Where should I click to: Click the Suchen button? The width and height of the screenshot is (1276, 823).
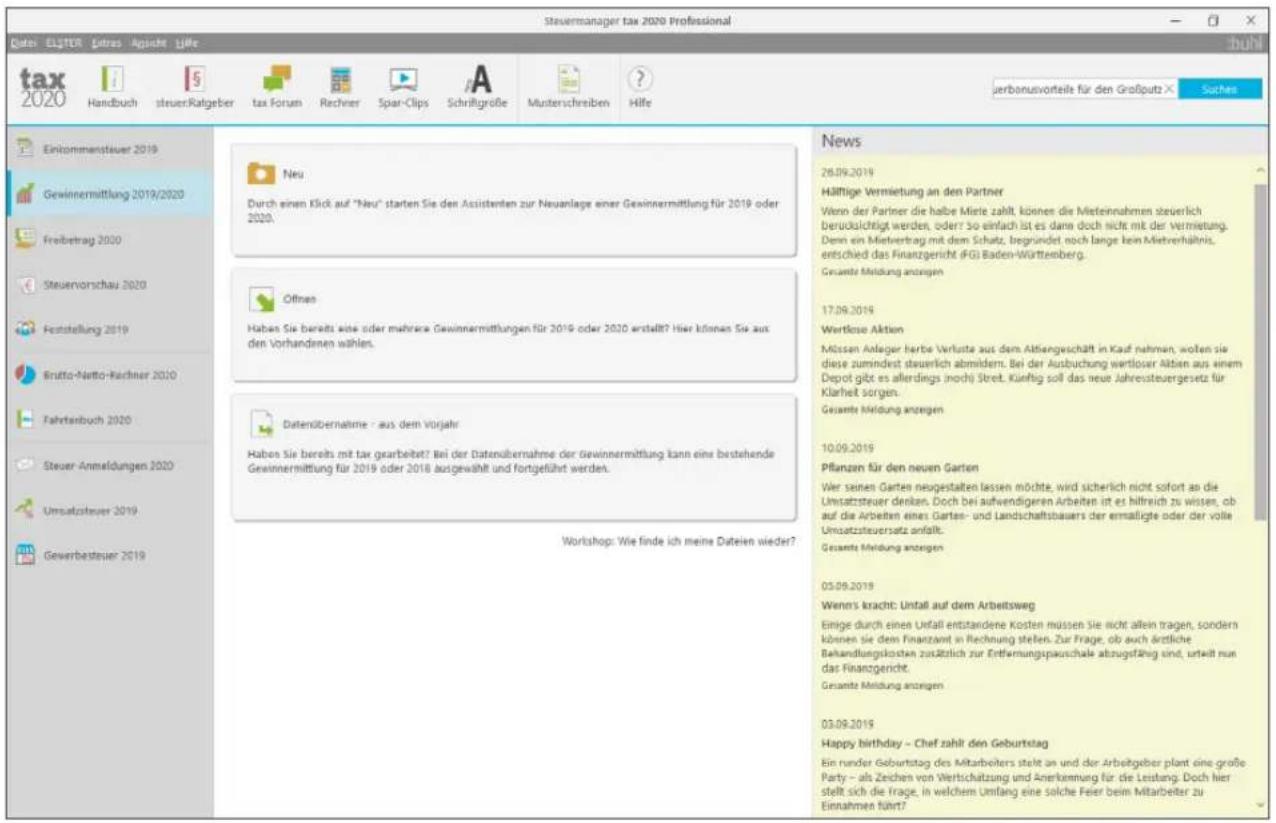click(1220, 90)
